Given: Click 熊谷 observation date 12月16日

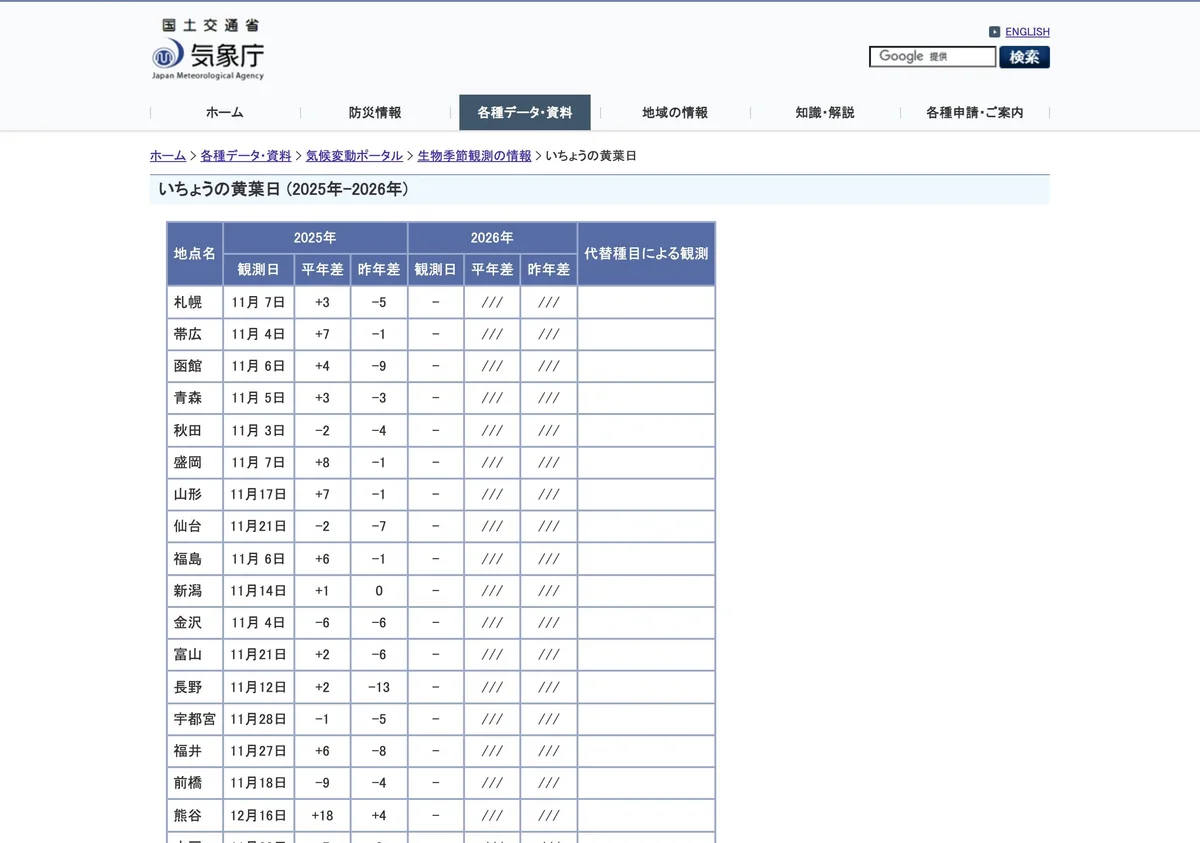Looking at the screenshot, I should pos(258,815).
